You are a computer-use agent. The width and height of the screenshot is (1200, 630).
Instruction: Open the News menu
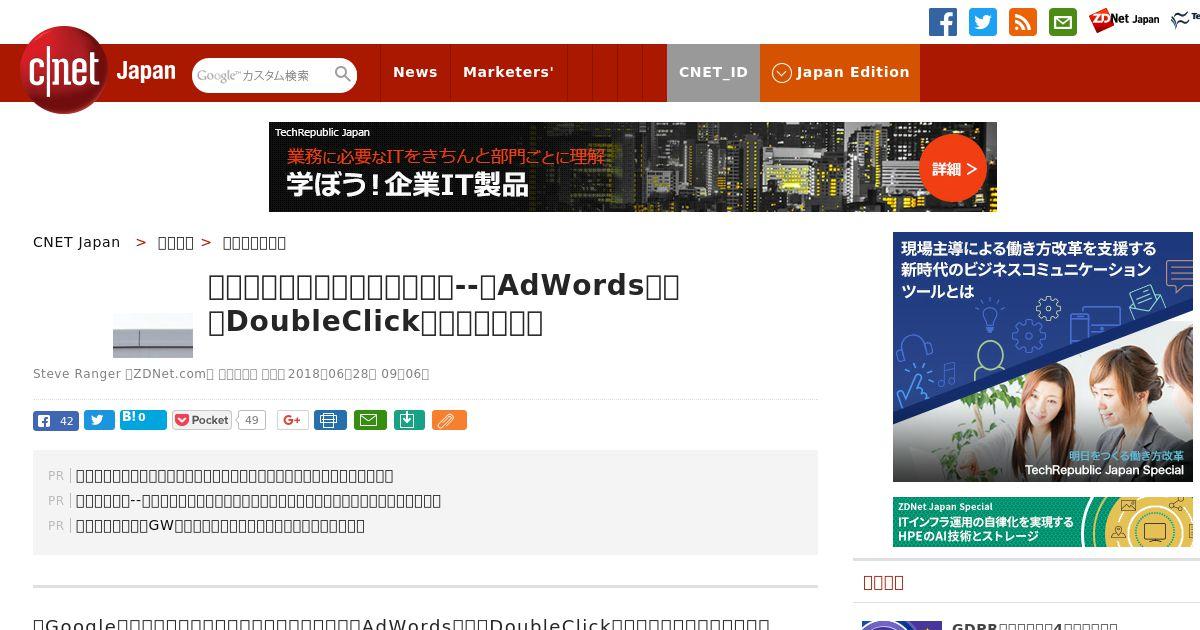(x=415, y=72)
